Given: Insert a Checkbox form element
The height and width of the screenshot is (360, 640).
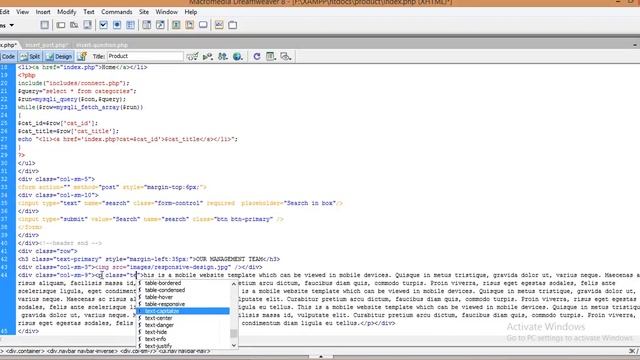Looking at the screenshot, I should pos(103,25).
